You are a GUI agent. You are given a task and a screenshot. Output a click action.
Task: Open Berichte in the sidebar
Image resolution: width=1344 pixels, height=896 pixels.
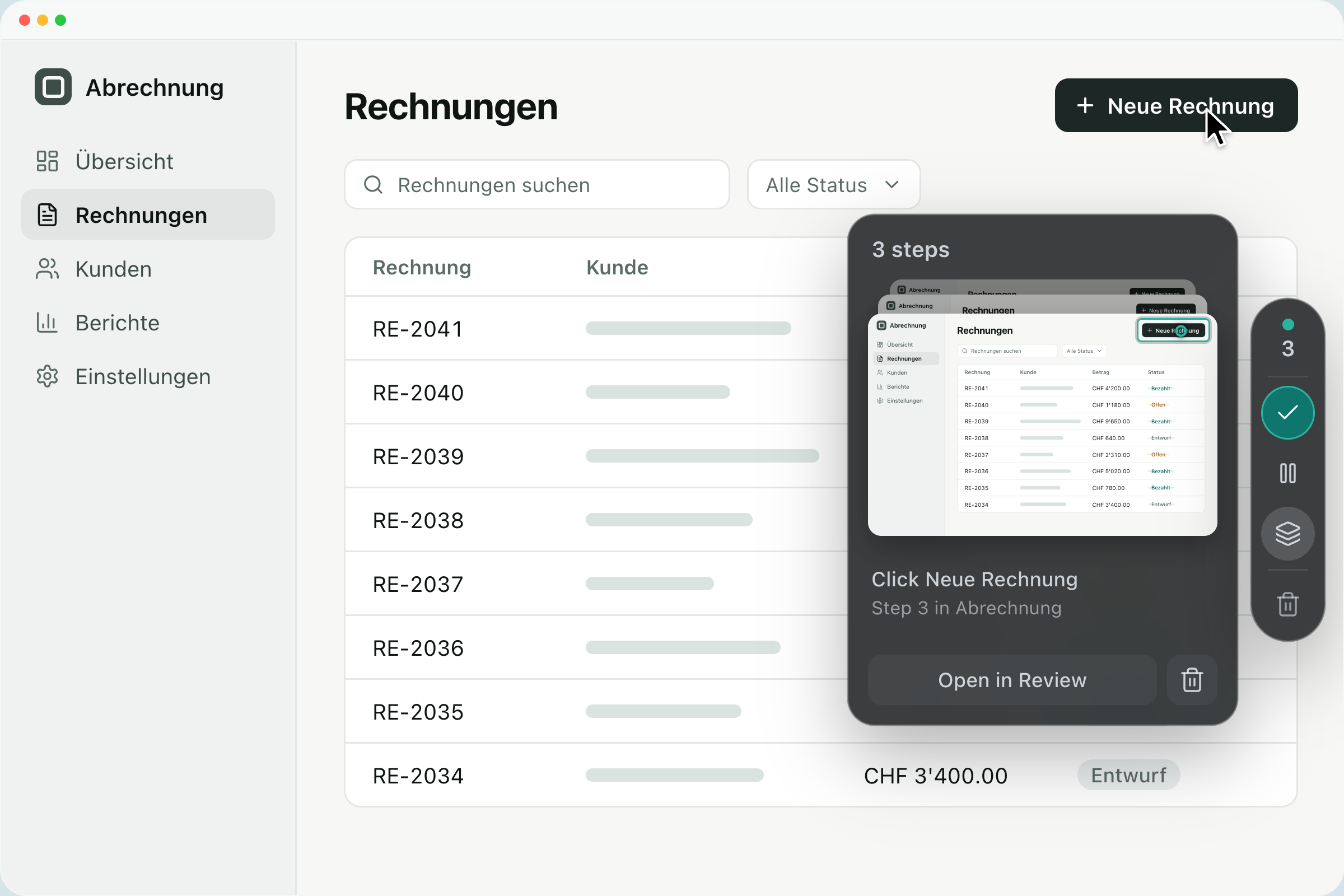[x=148, y=323]
